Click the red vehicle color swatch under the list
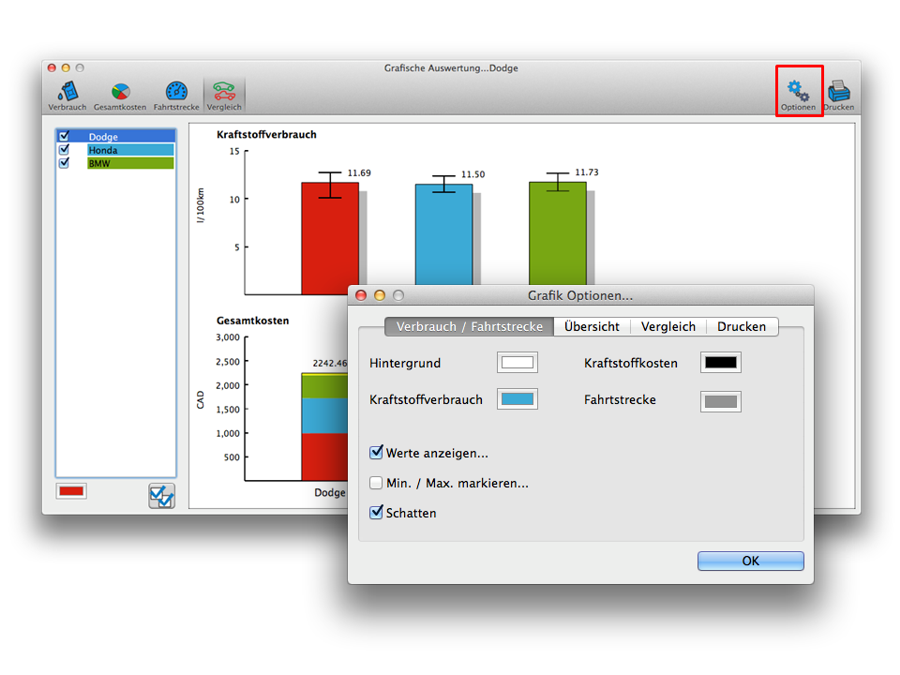The image size is (900, 675). pyautogui.click(x=72, y=491)
